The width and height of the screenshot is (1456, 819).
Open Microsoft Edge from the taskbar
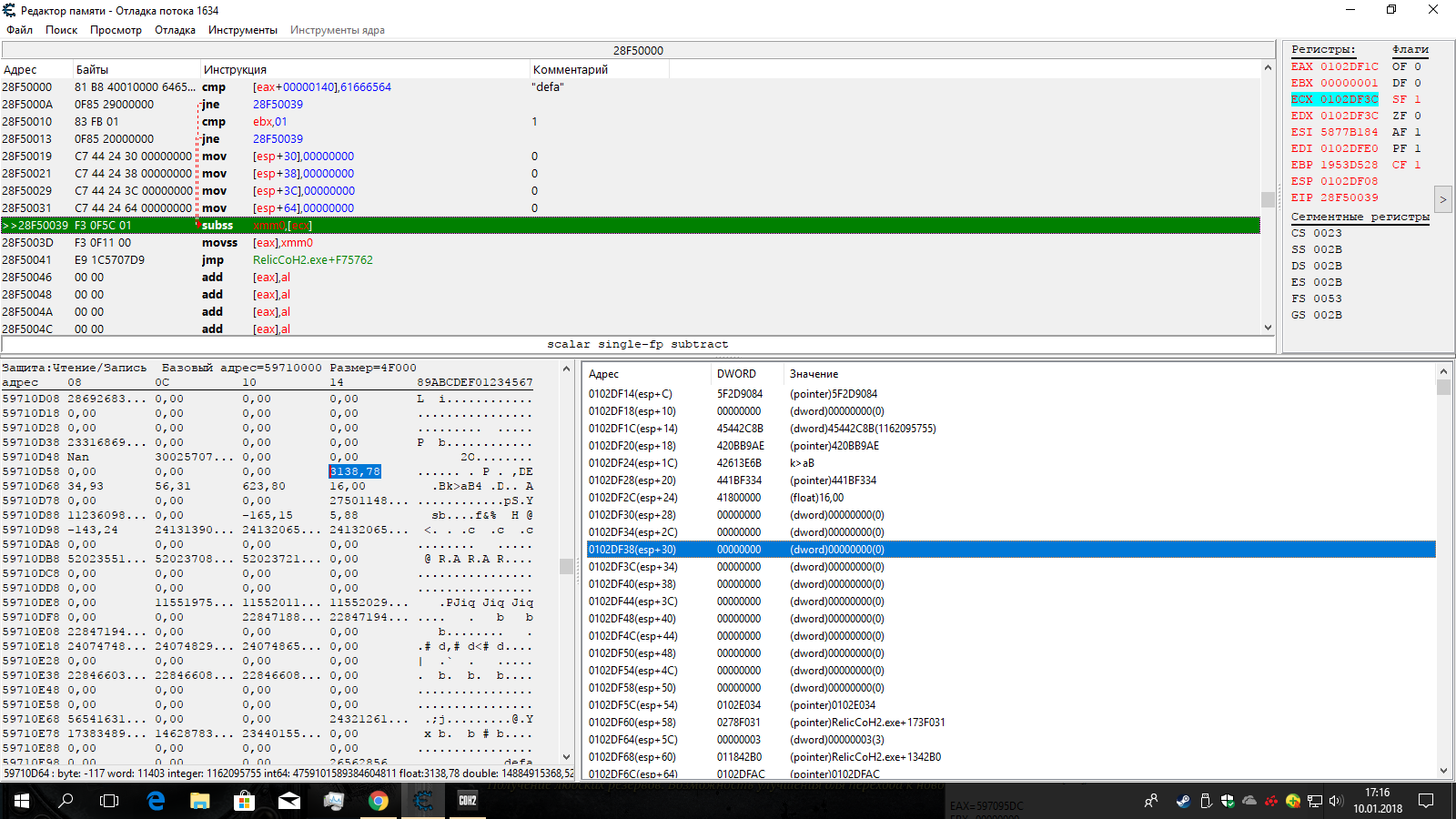pyautogui.click(x=156, y=801)
